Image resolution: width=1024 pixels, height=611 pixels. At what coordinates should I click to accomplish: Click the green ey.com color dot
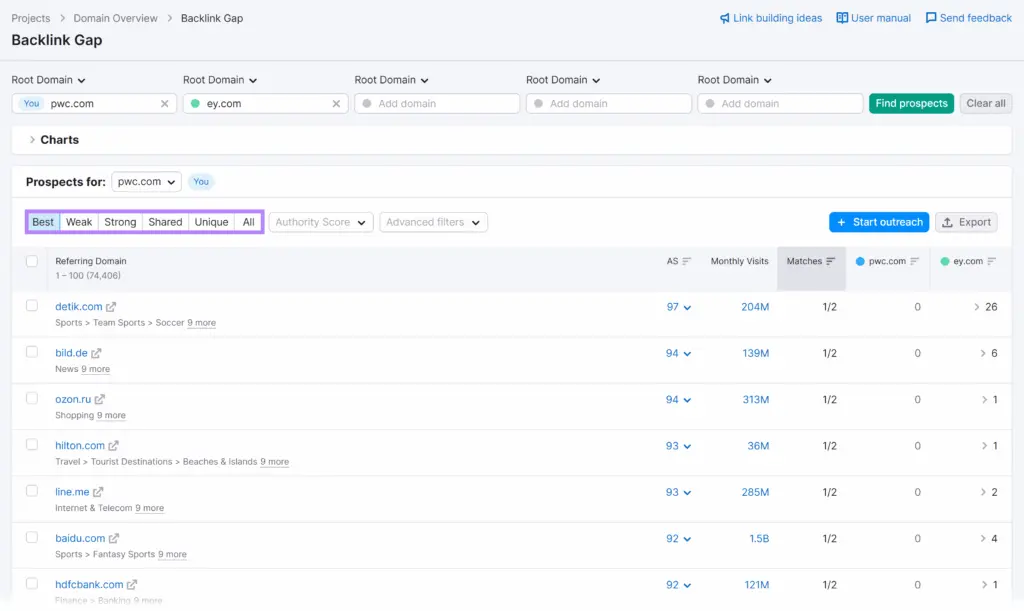click(x=196, y=104)
